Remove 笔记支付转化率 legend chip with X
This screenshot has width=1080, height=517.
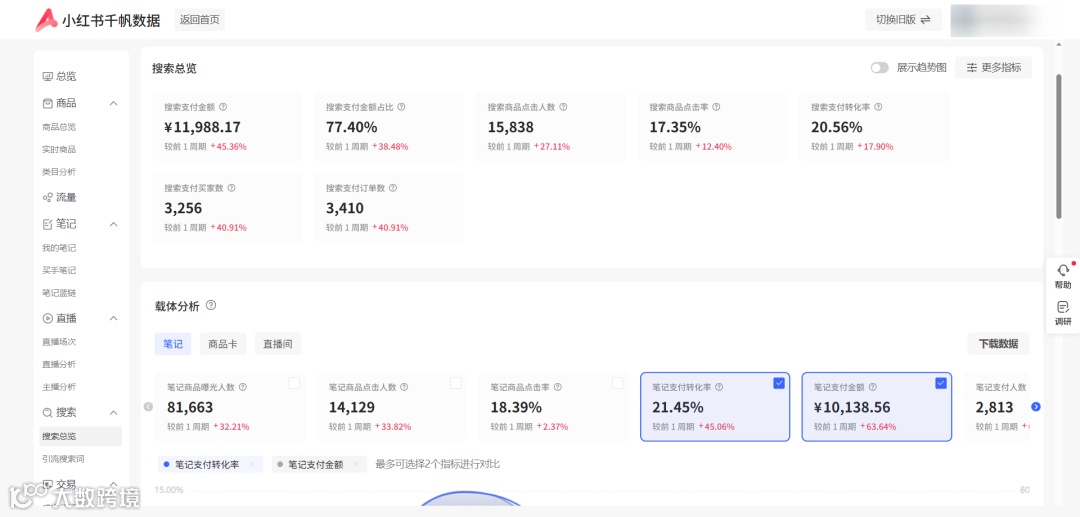(252, 465)
